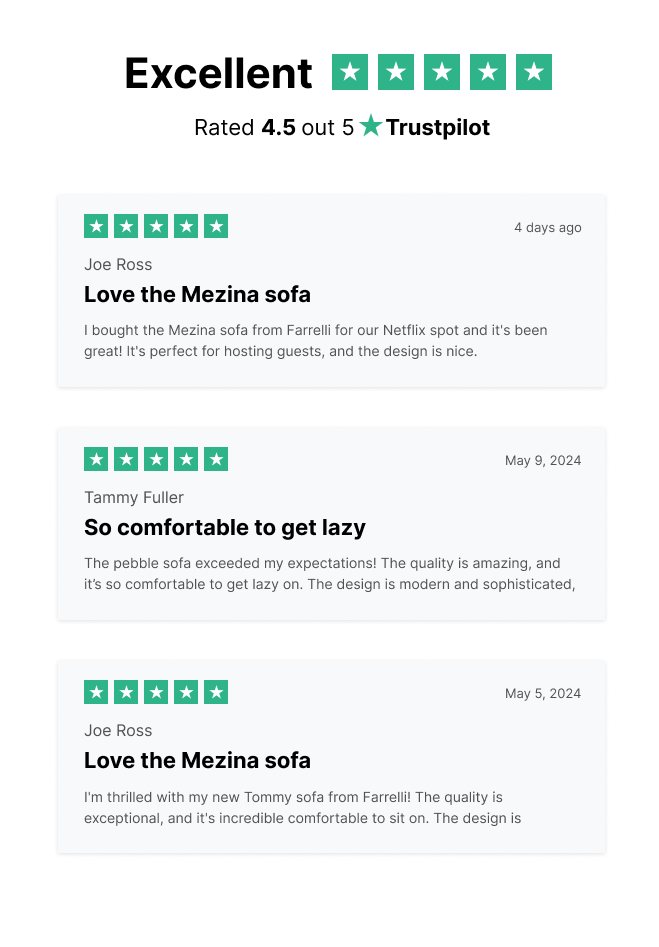Click the Rated 4.5 out 5 text
Image resolution: width=659 pixels, height=947 pixels.
[x=274, y=128]
